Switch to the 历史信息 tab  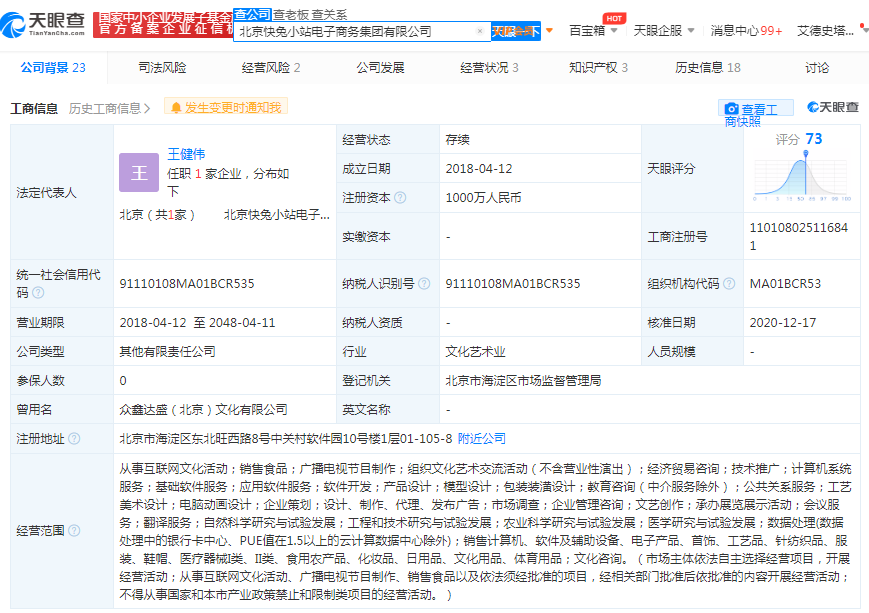click(708, 68)
